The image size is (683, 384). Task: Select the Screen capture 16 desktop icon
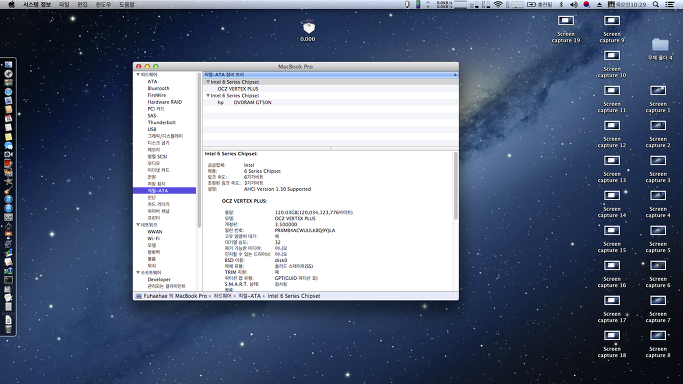tap(612, 266)
